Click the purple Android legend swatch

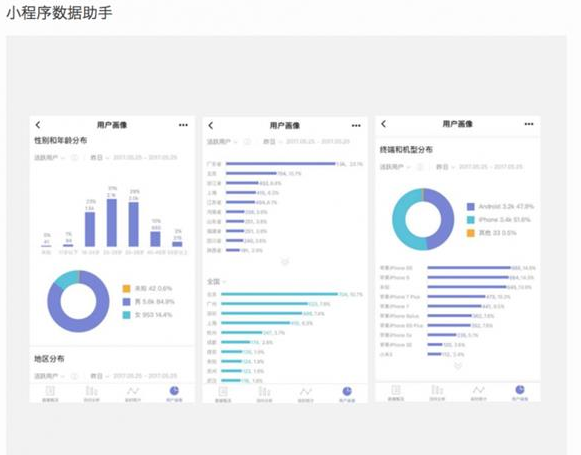pos(471,206)
